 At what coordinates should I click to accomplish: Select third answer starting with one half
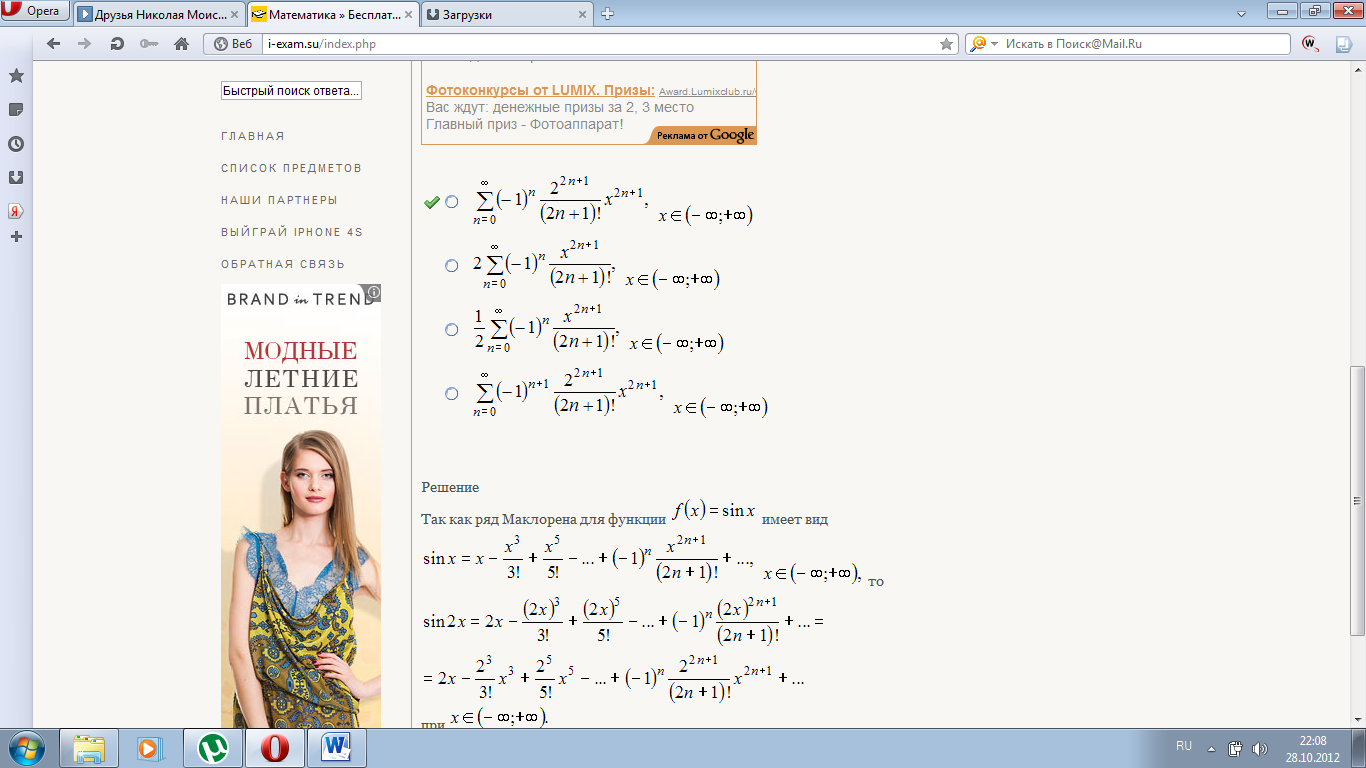click(452, 330)
